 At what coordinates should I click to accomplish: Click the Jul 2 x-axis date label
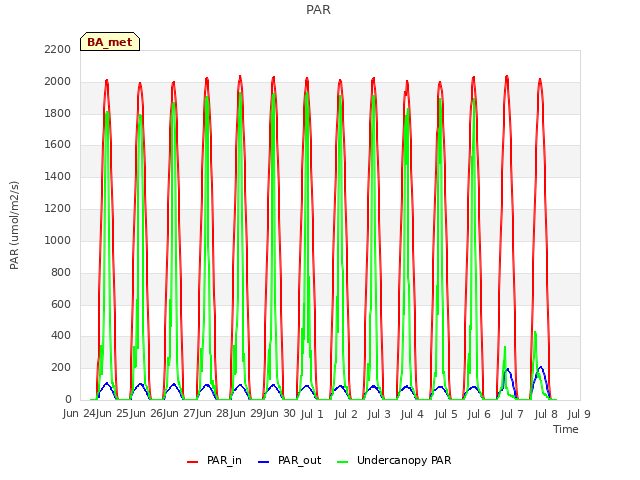point(346,414)
